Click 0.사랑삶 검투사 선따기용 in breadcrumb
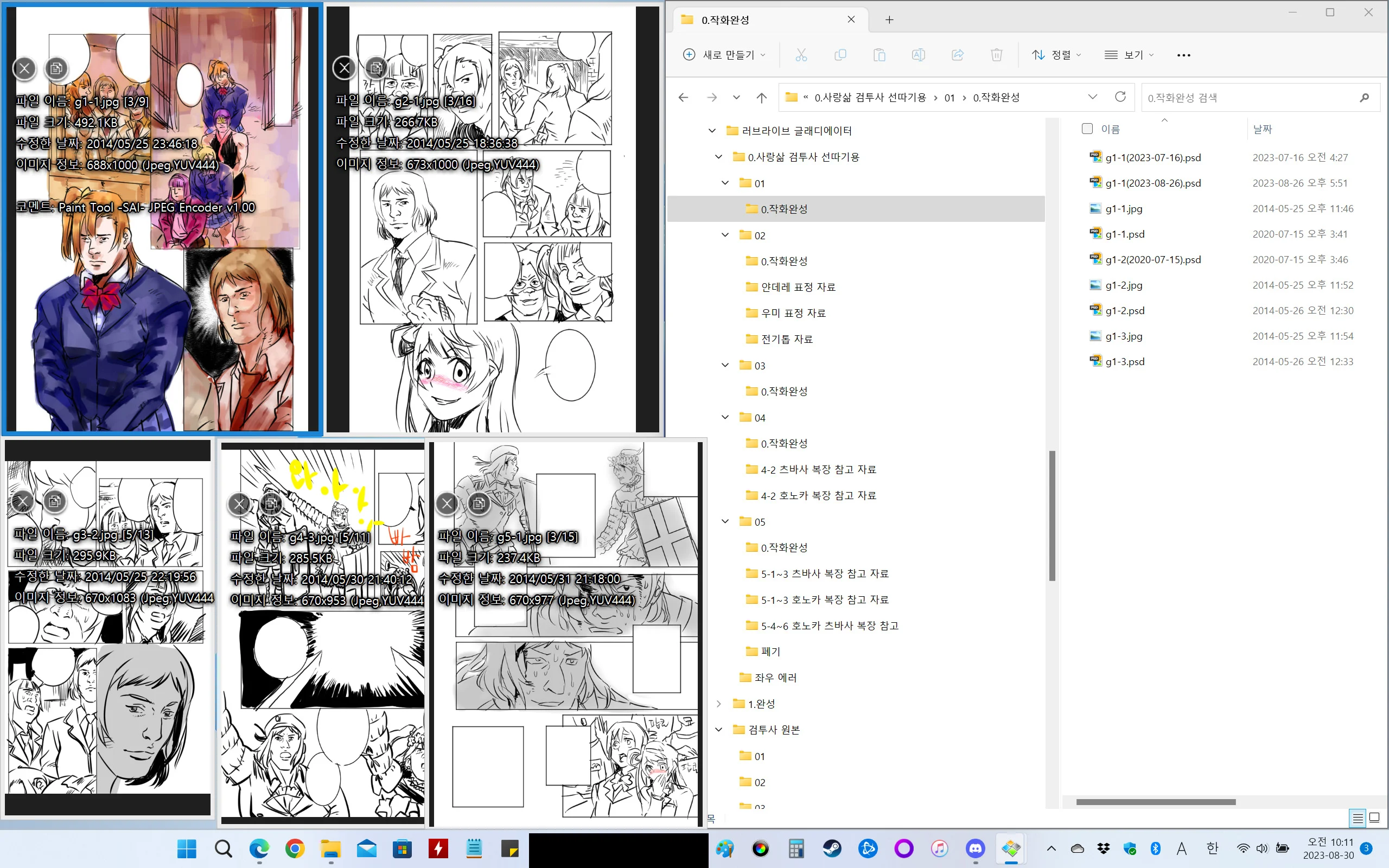Screen dimensions: 1389x868 (x=870, y=98)
